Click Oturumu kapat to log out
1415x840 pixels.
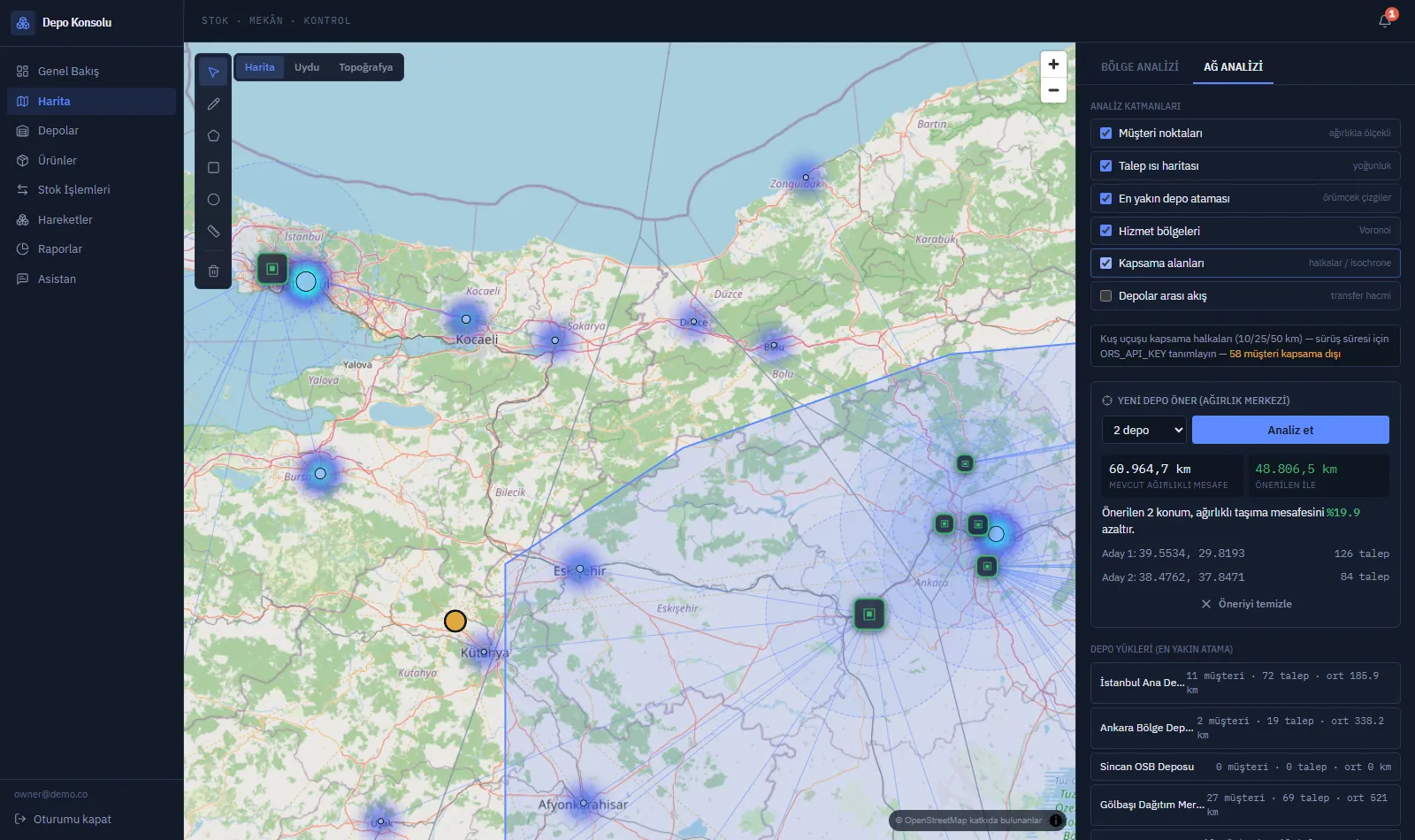pyautogui.click(x=64, y=820)
